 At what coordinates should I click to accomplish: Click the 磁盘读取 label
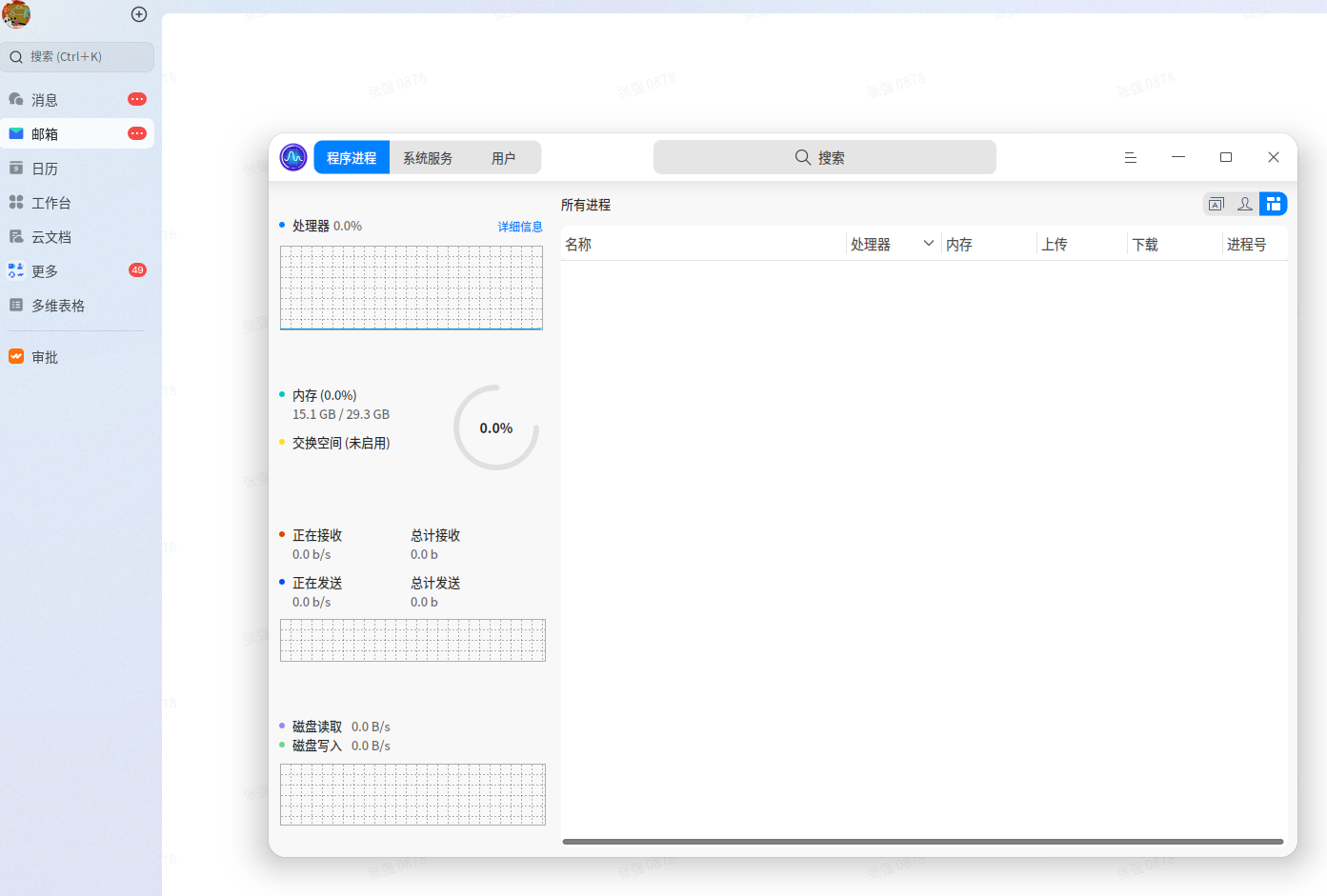coord(317,727)
